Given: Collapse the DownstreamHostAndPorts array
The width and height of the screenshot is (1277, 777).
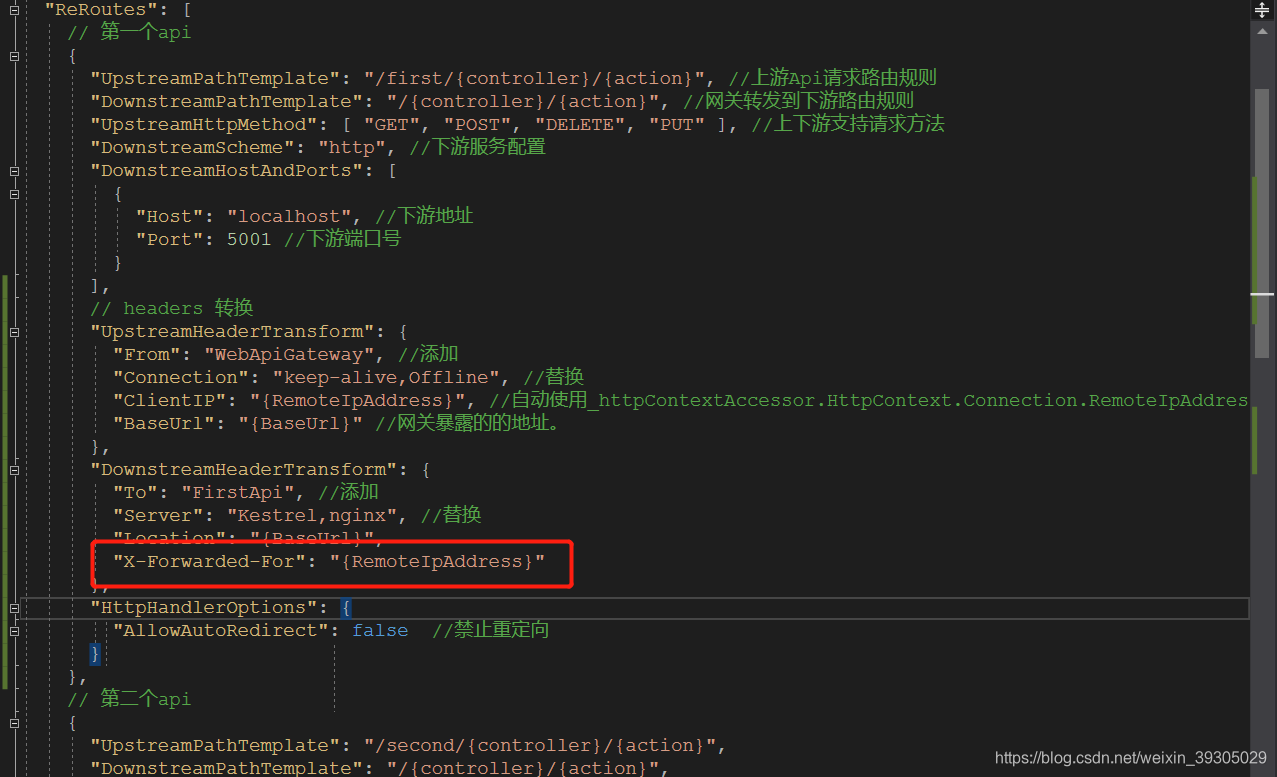Looking at the screenshot, I should pyautogui.click(x=14, y=171).
